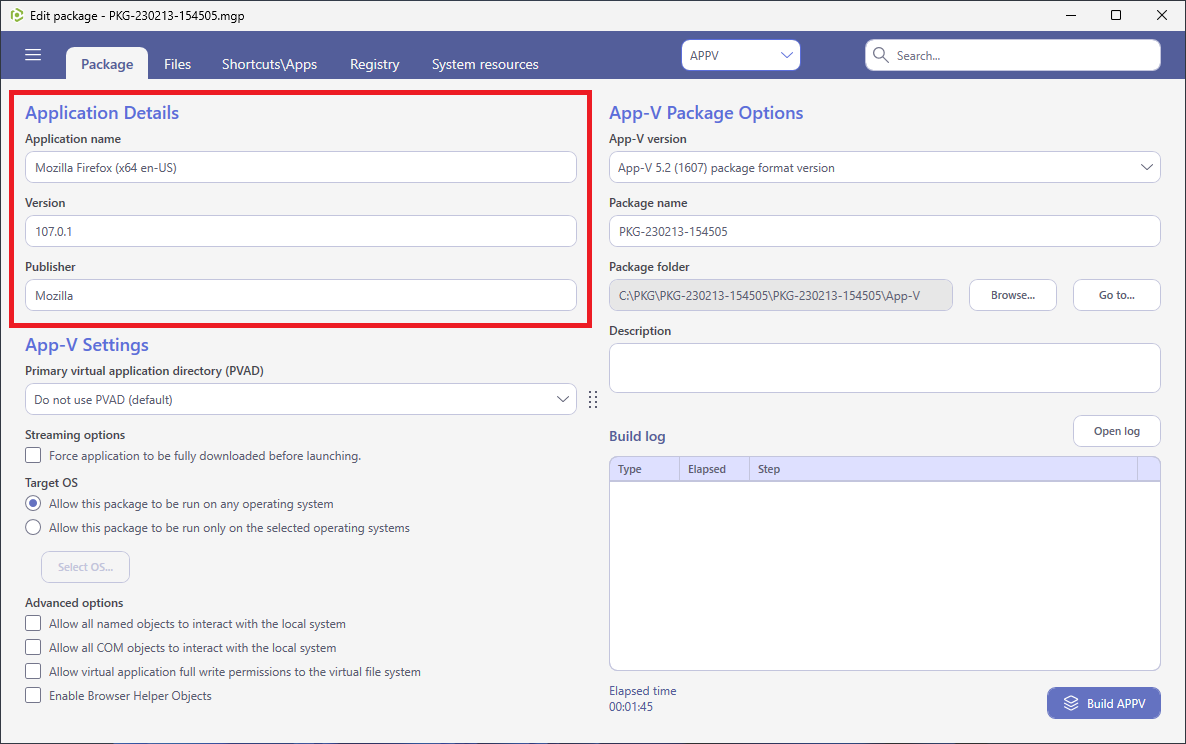Click the Build APPV button

tap(1104, 703)
